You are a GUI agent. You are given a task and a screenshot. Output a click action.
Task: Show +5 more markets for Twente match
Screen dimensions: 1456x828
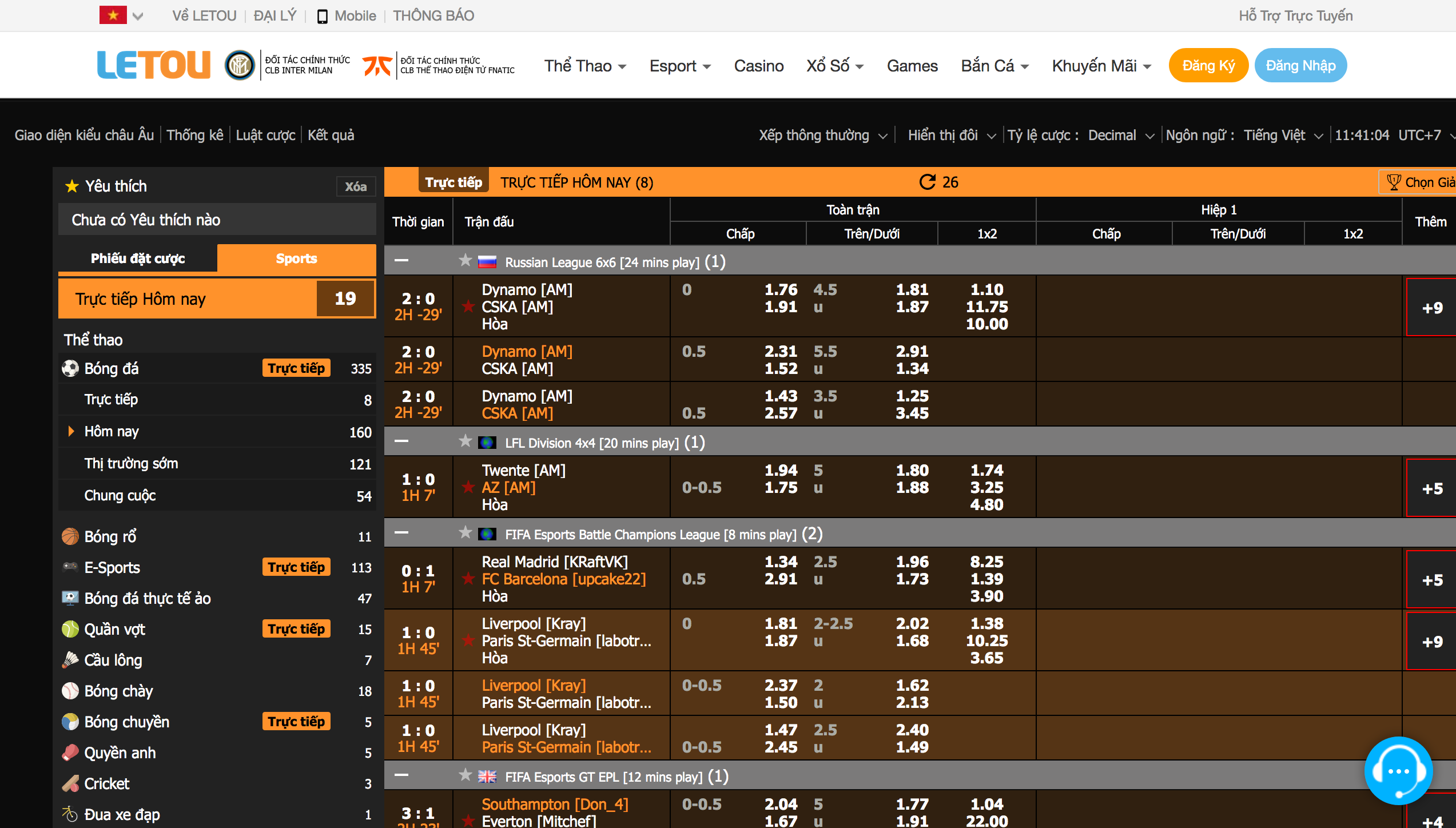(x=1431, y=488)
